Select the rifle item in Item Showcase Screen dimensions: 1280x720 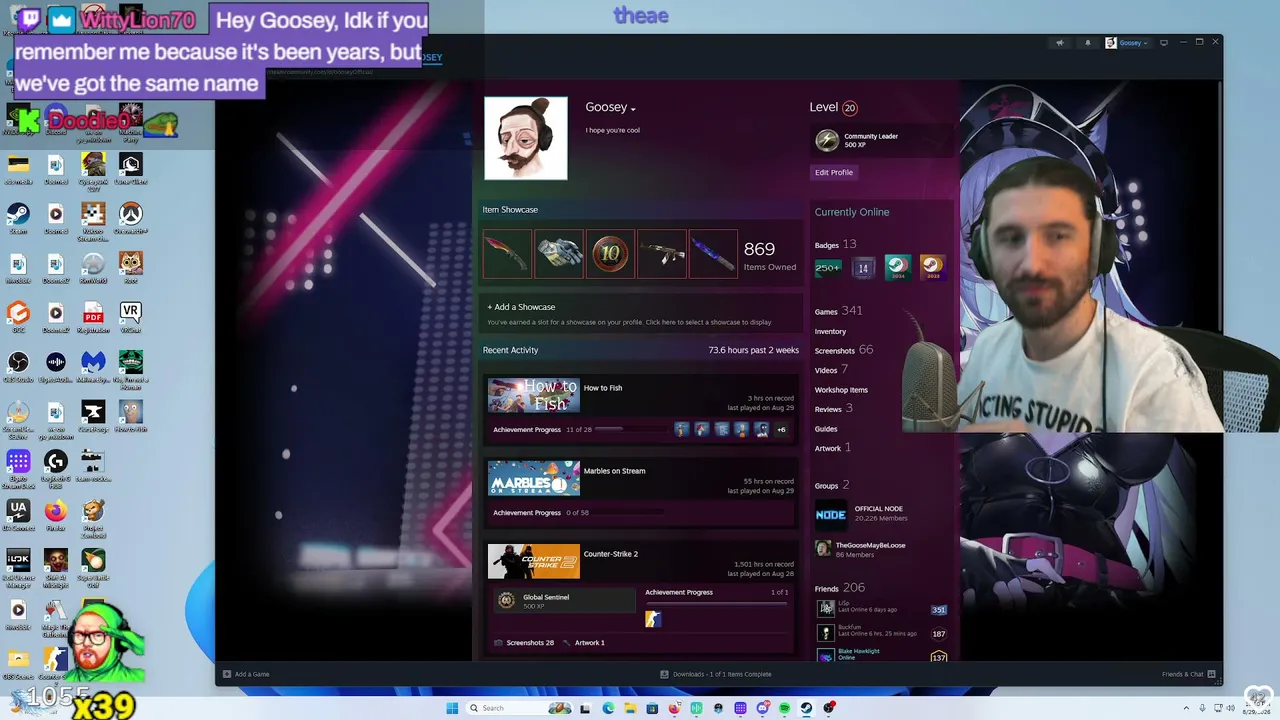pyautogui.click(x=661, y=254)
